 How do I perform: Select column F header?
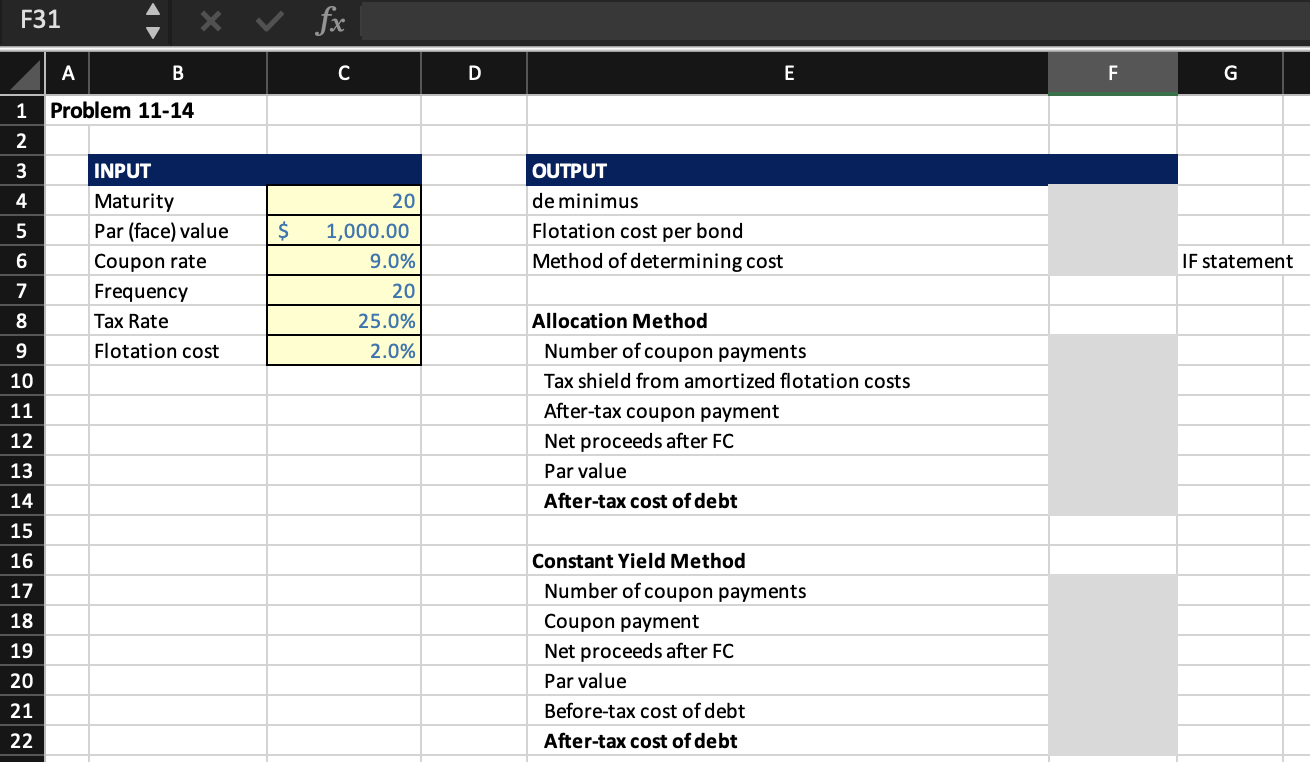1112,72
